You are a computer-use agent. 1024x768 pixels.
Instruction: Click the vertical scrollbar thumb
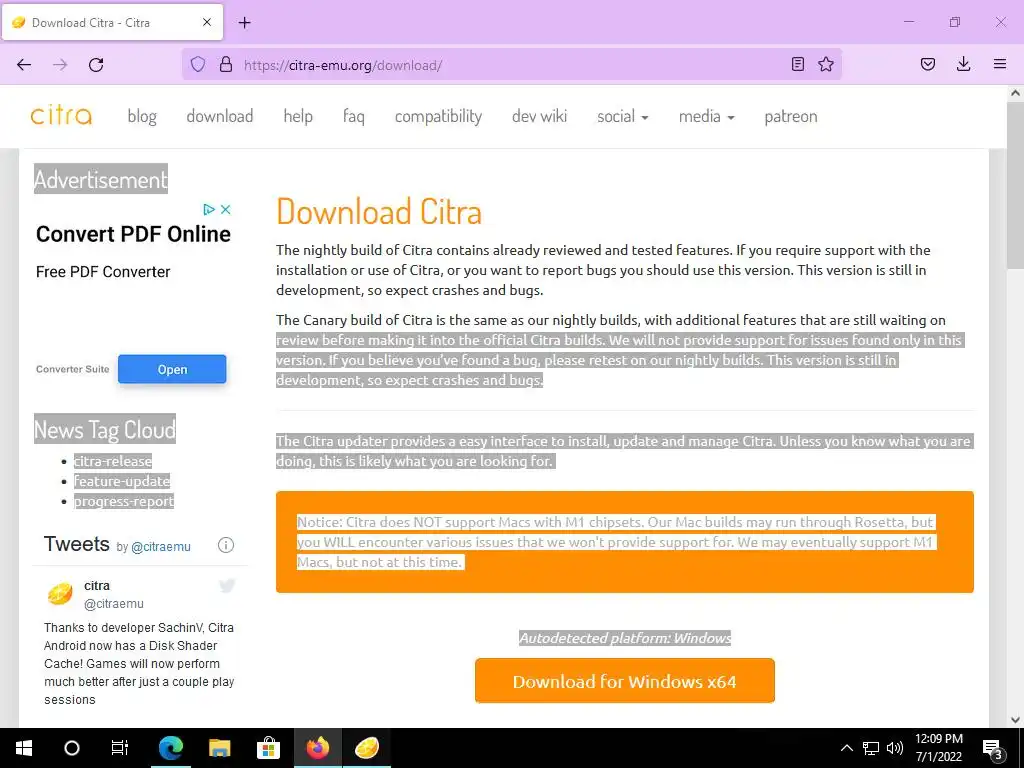pos(1015,185)
